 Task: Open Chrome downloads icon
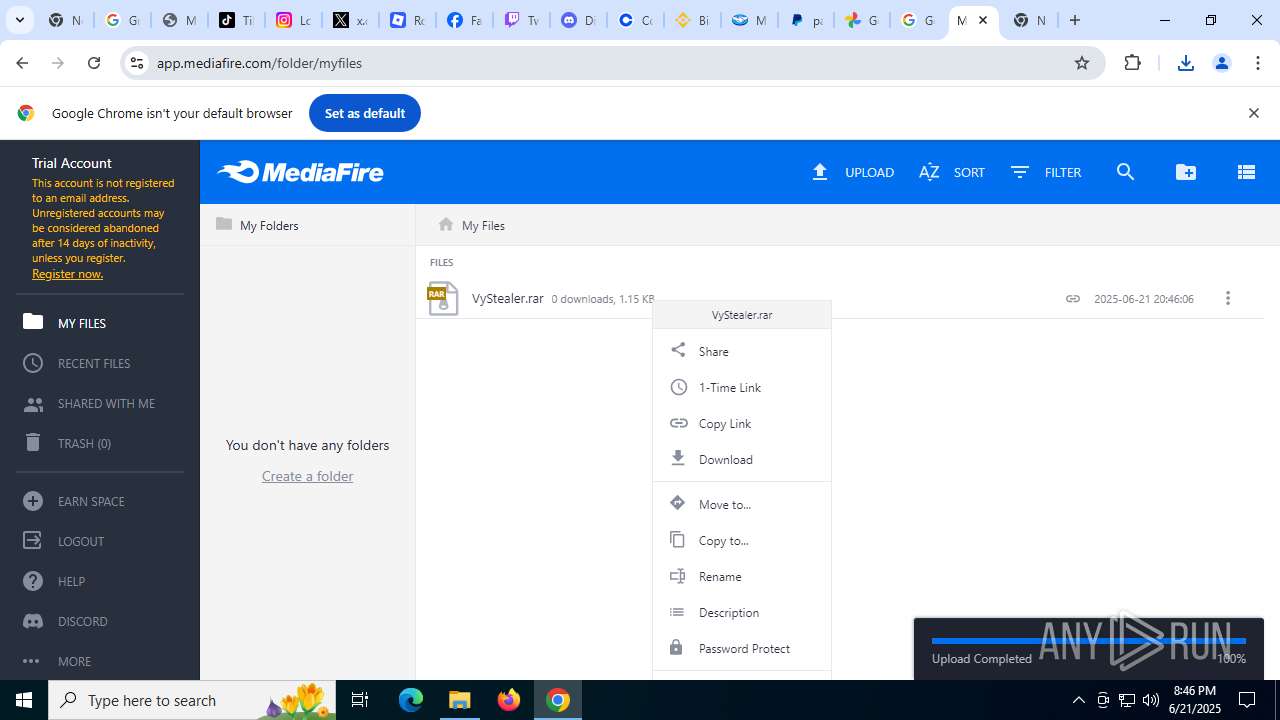click(x=1185, y=63)
